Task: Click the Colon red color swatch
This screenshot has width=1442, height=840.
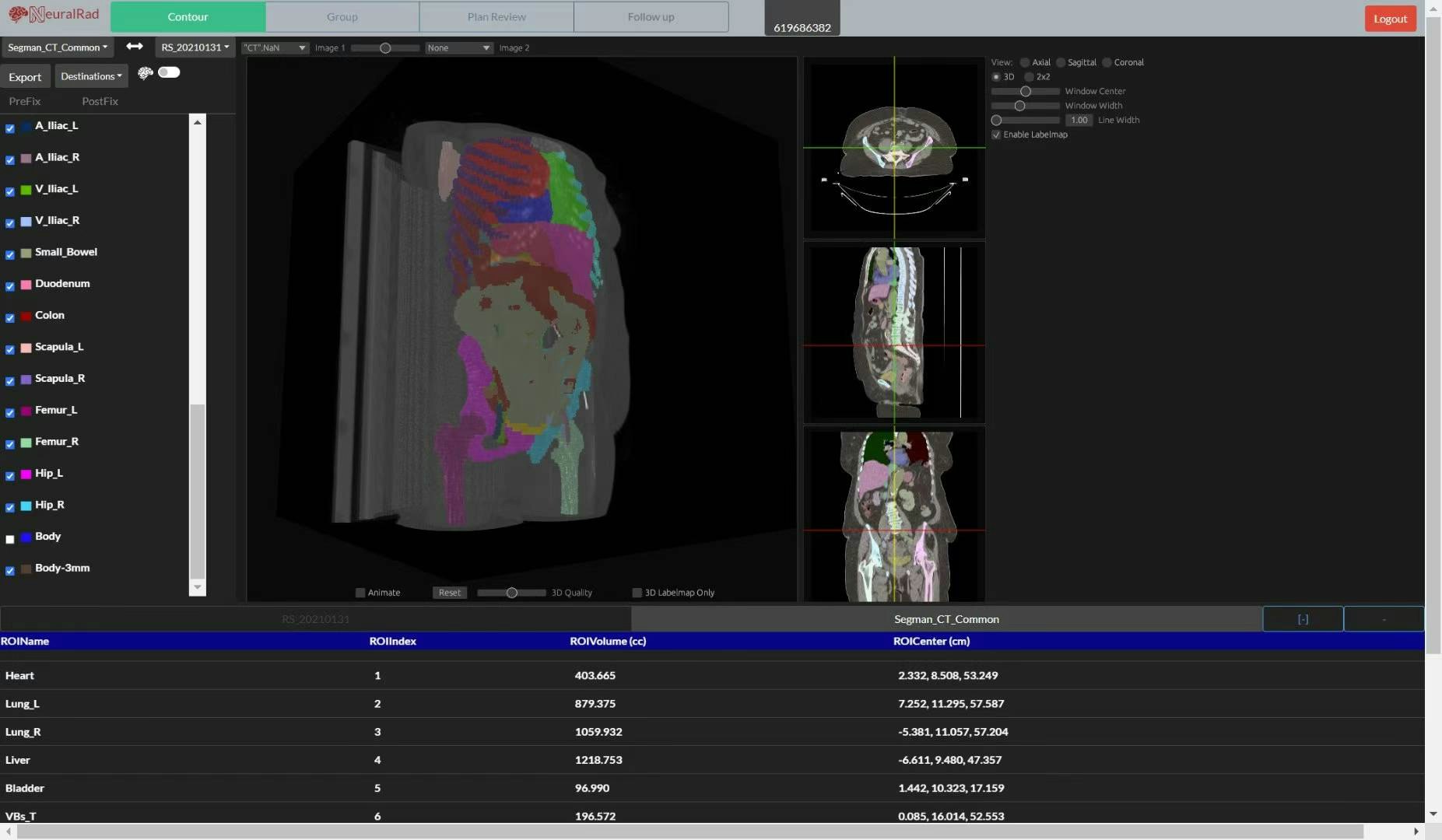Action: pyautogui.click(x=26, y=317)
